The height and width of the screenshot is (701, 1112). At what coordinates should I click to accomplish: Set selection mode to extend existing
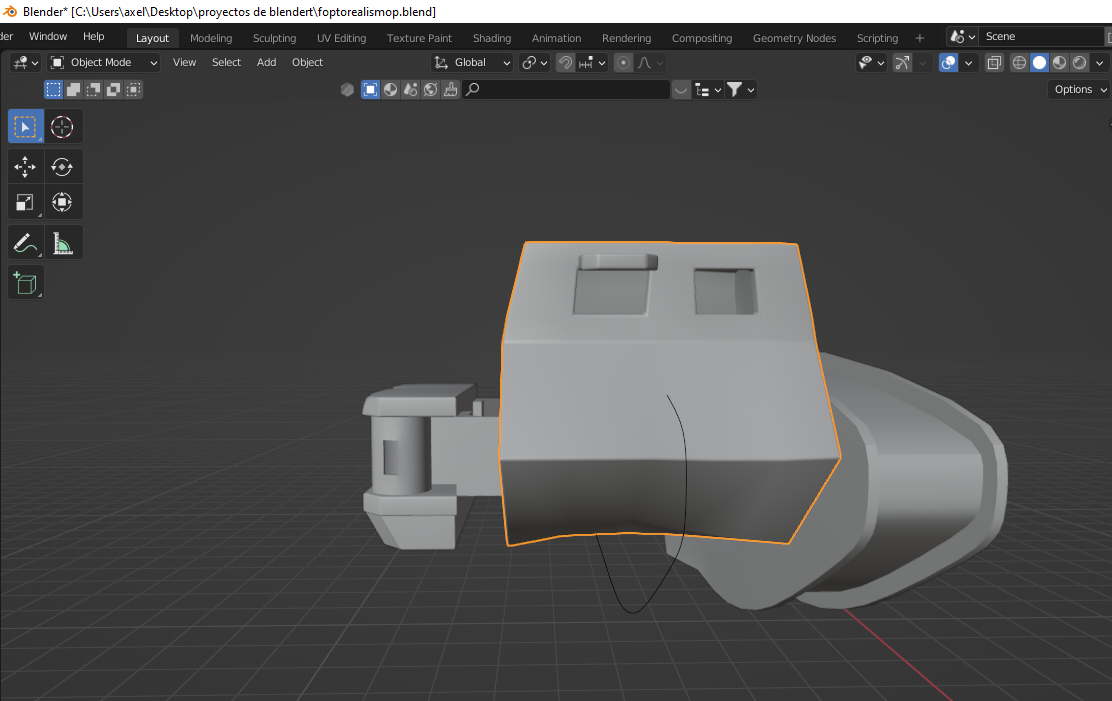tap(73, 89)
